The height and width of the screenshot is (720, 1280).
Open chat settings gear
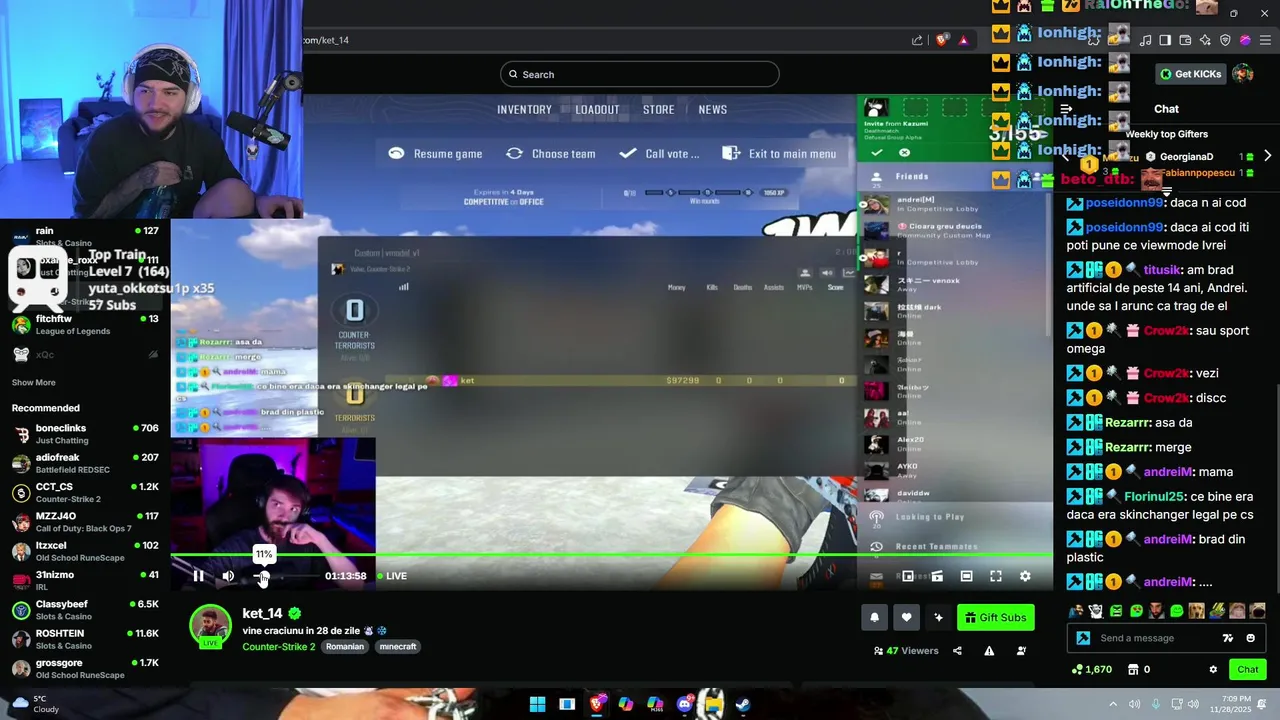(x=1213, y=669)
